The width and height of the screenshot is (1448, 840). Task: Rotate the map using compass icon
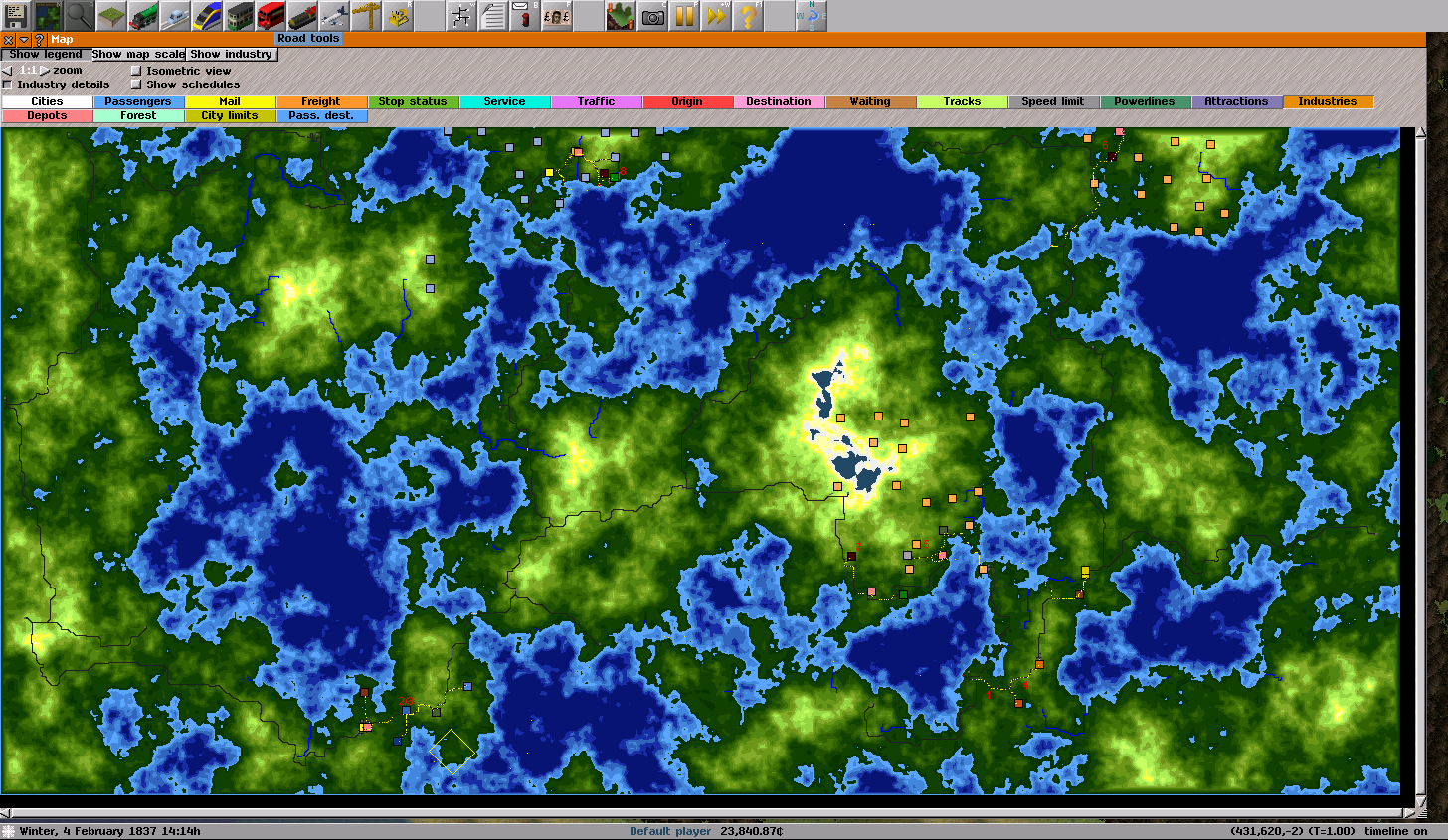812,16
